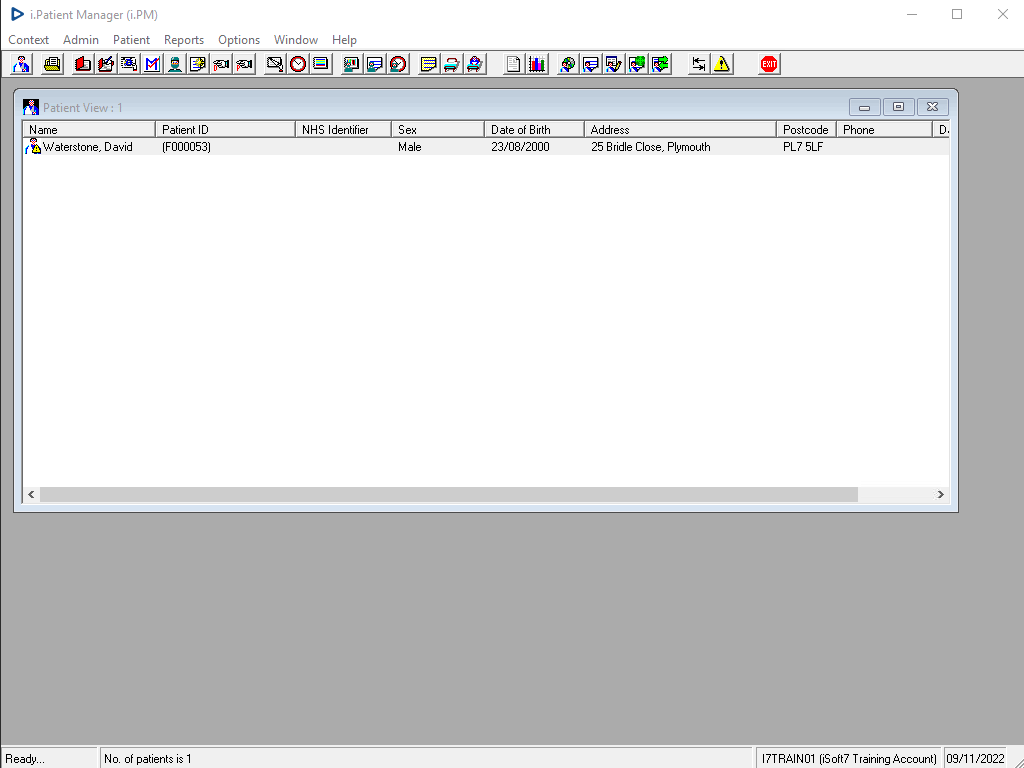Open the blue letter M toolbar icon
Viewport: 1024px width, 768px height.
[x=152, y=64]
